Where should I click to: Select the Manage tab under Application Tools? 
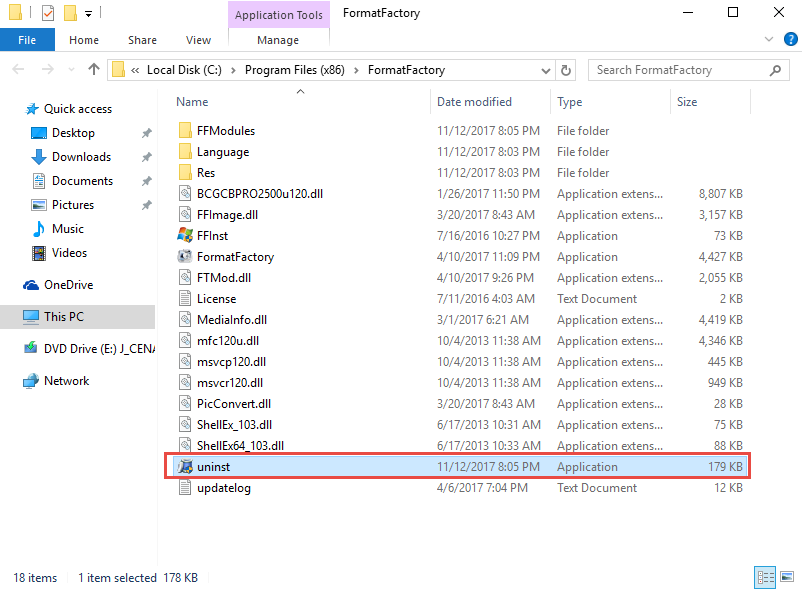click(278, 40)
